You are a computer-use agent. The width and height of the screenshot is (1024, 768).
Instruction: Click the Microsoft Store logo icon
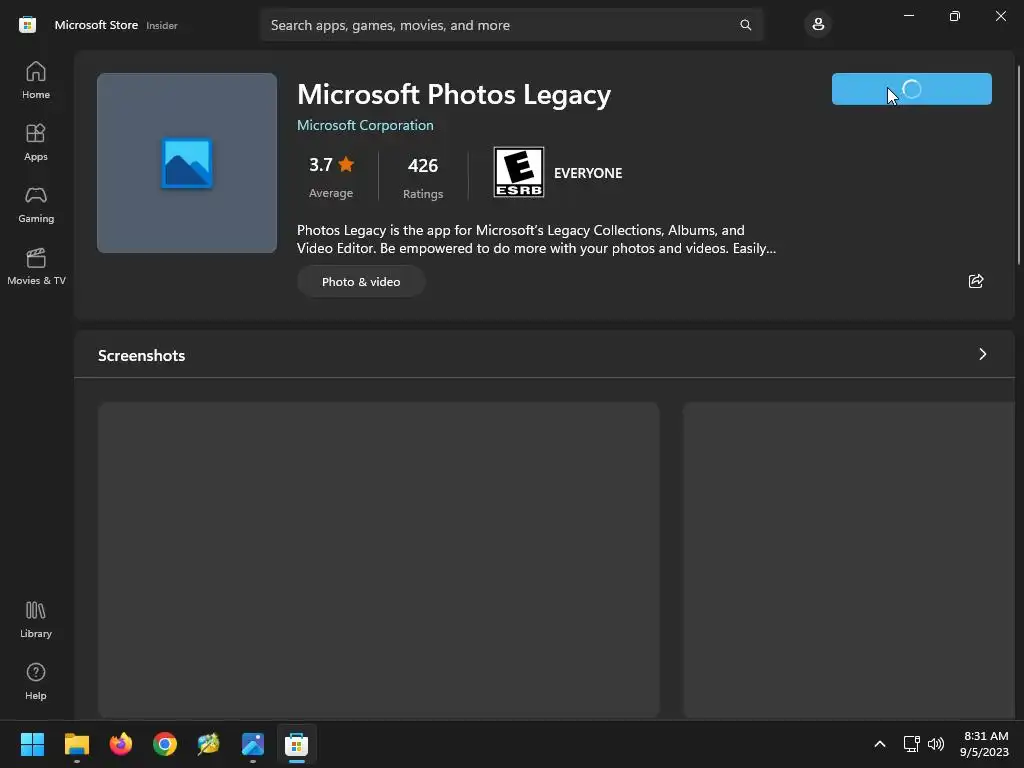click(x=27, y=25)
